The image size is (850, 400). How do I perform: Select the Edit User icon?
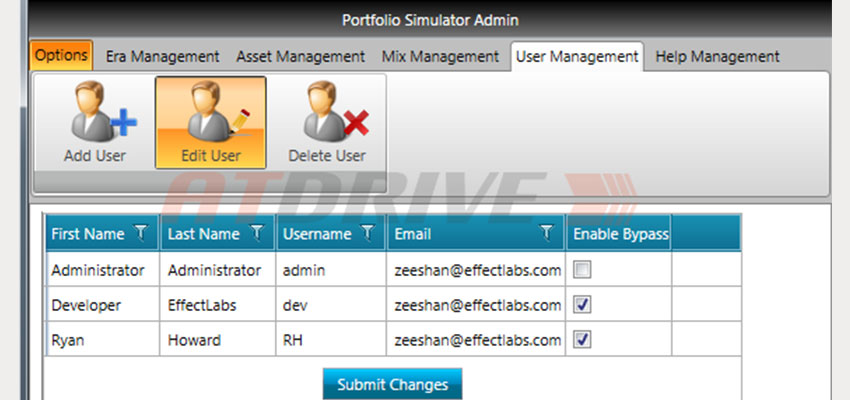pyautogui.click(x=211, y=122)
